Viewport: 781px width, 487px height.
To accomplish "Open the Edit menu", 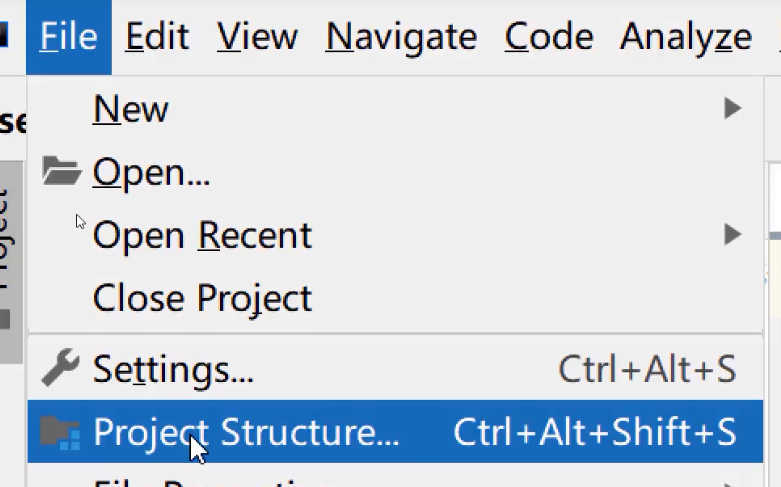I will 158,37.
